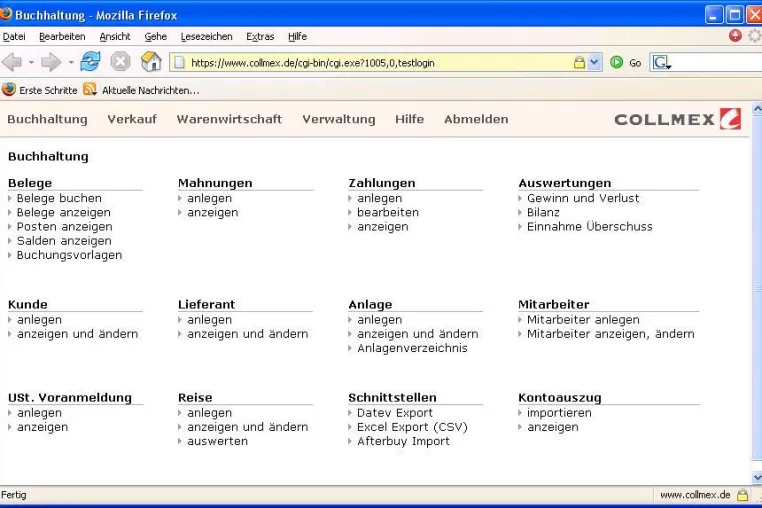
Task: Open Buchungsvorlagen link
Action: click(x=69, y=255)
